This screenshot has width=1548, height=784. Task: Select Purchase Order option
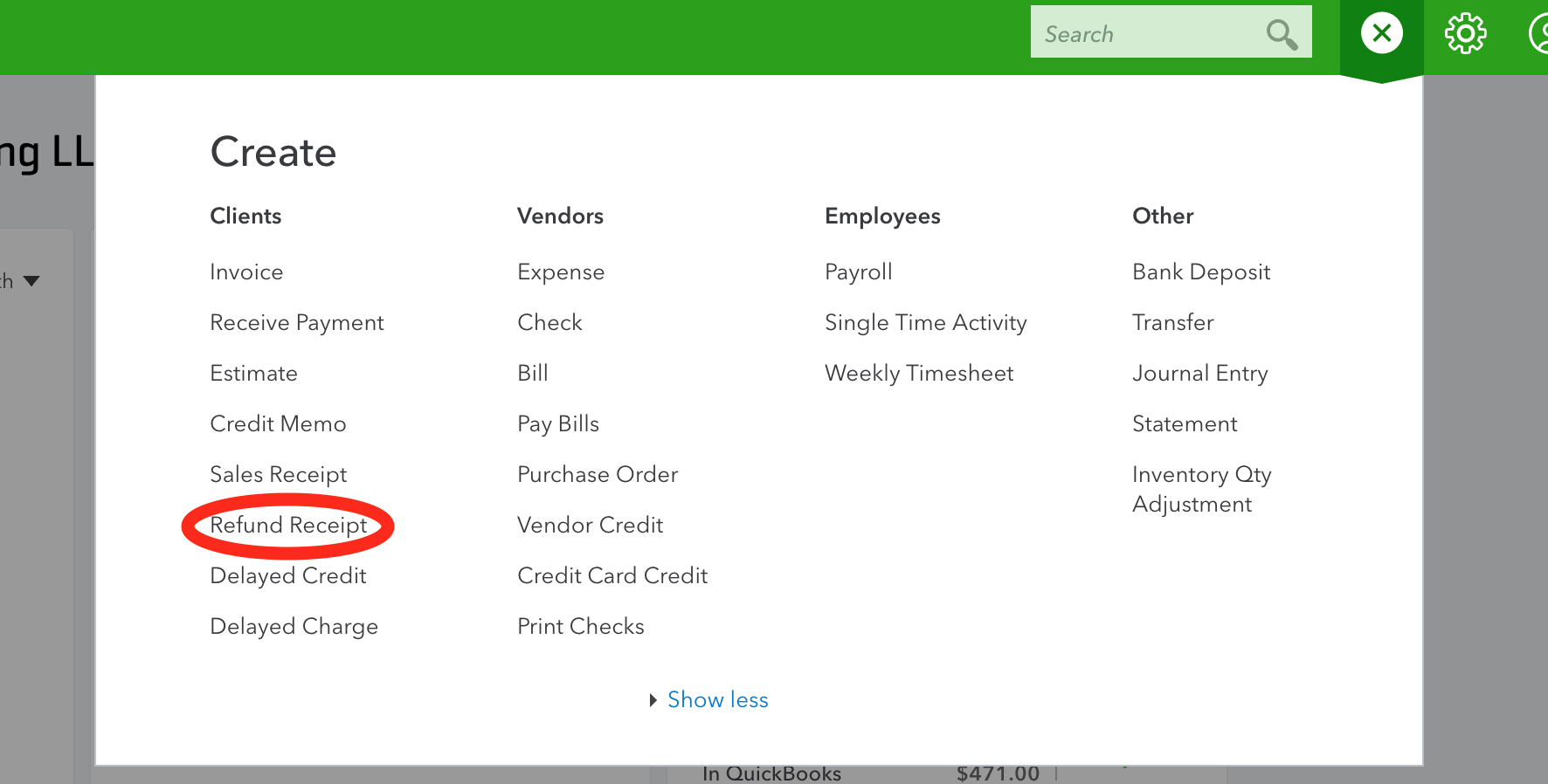(598, 474)
